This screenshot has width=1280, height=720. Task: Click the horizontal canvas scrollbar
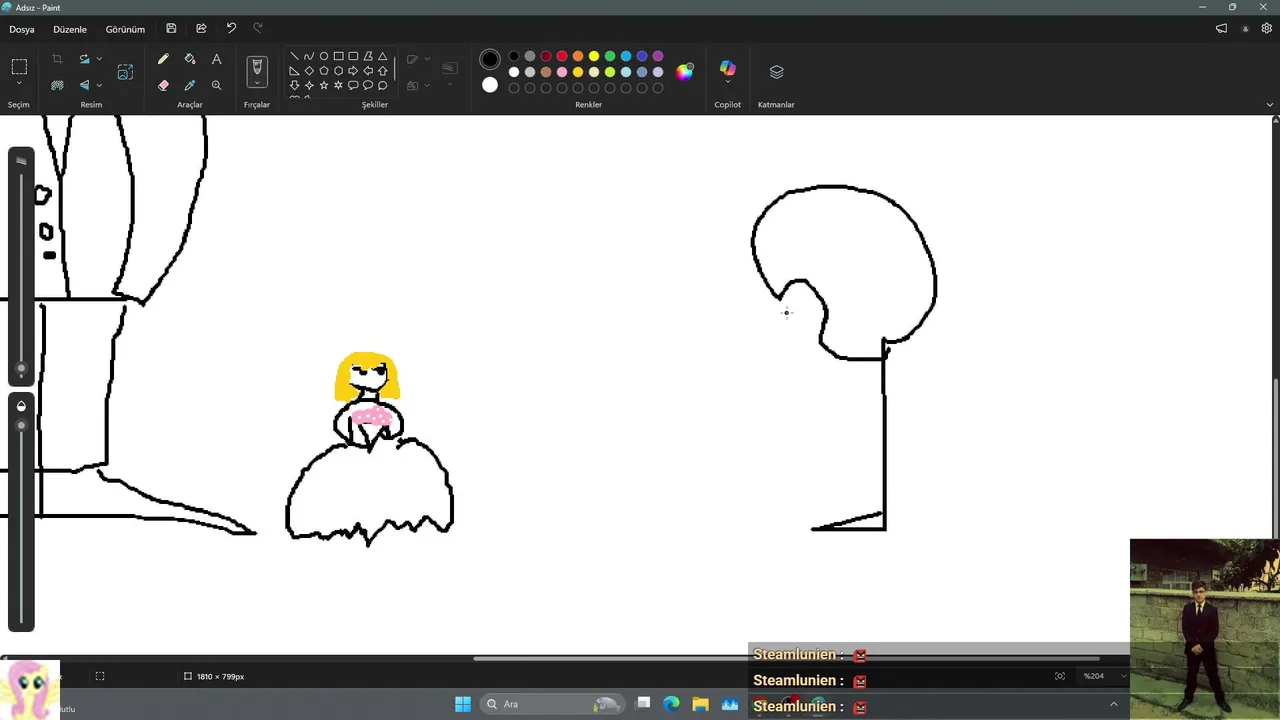[786, 658]
